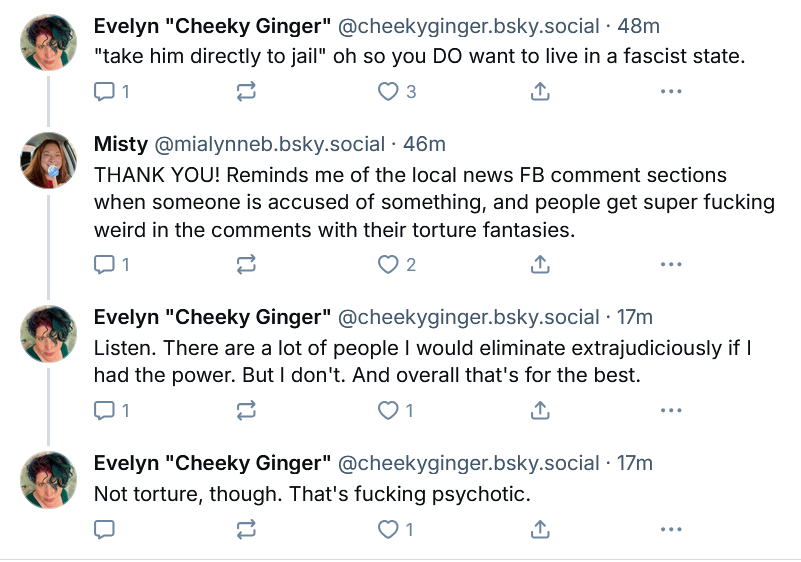Open the first @cheekyginger.bsky.social handle link
The height and width of the screenshot is (562, 801).
[469, 26]
